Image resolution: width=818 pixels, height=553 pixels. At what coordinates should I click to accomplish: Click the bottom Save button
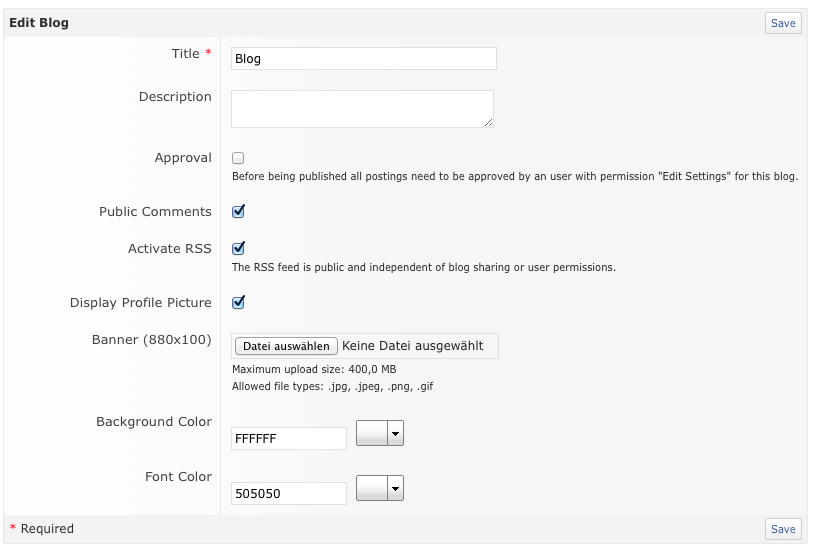click(783, 529)
